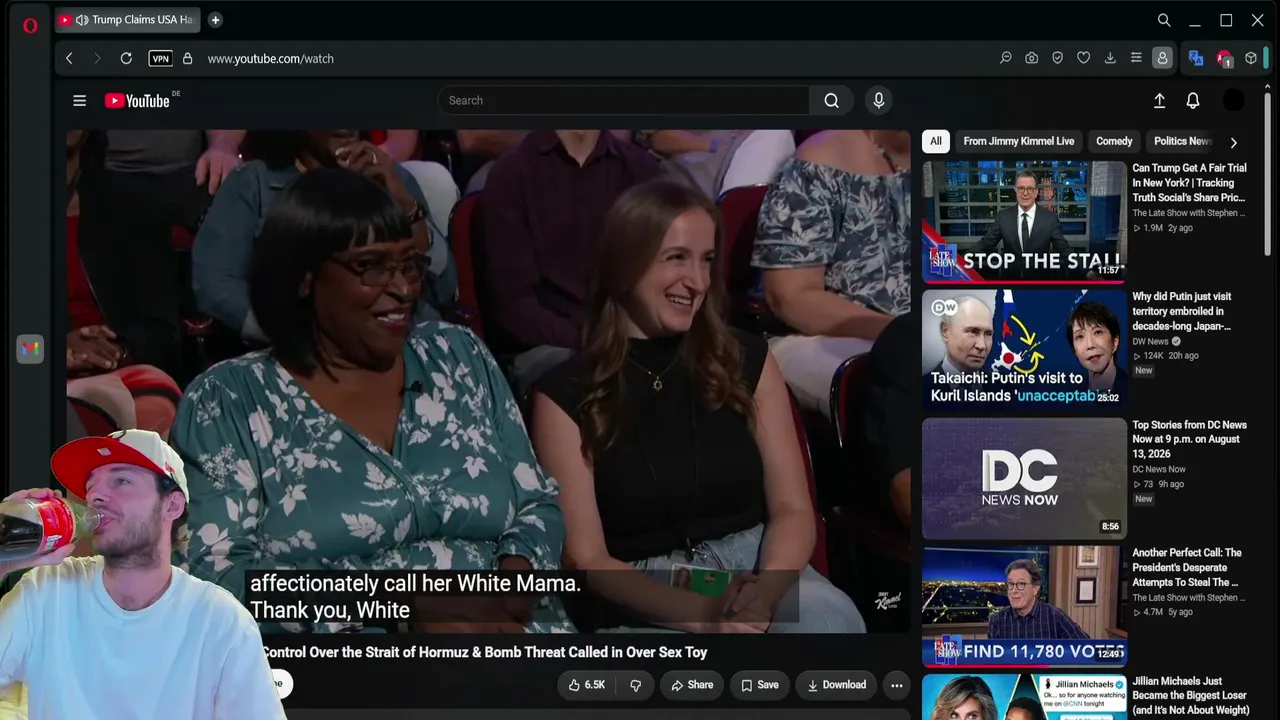Open the YouTube upload/create icon

coord(1160,100)
